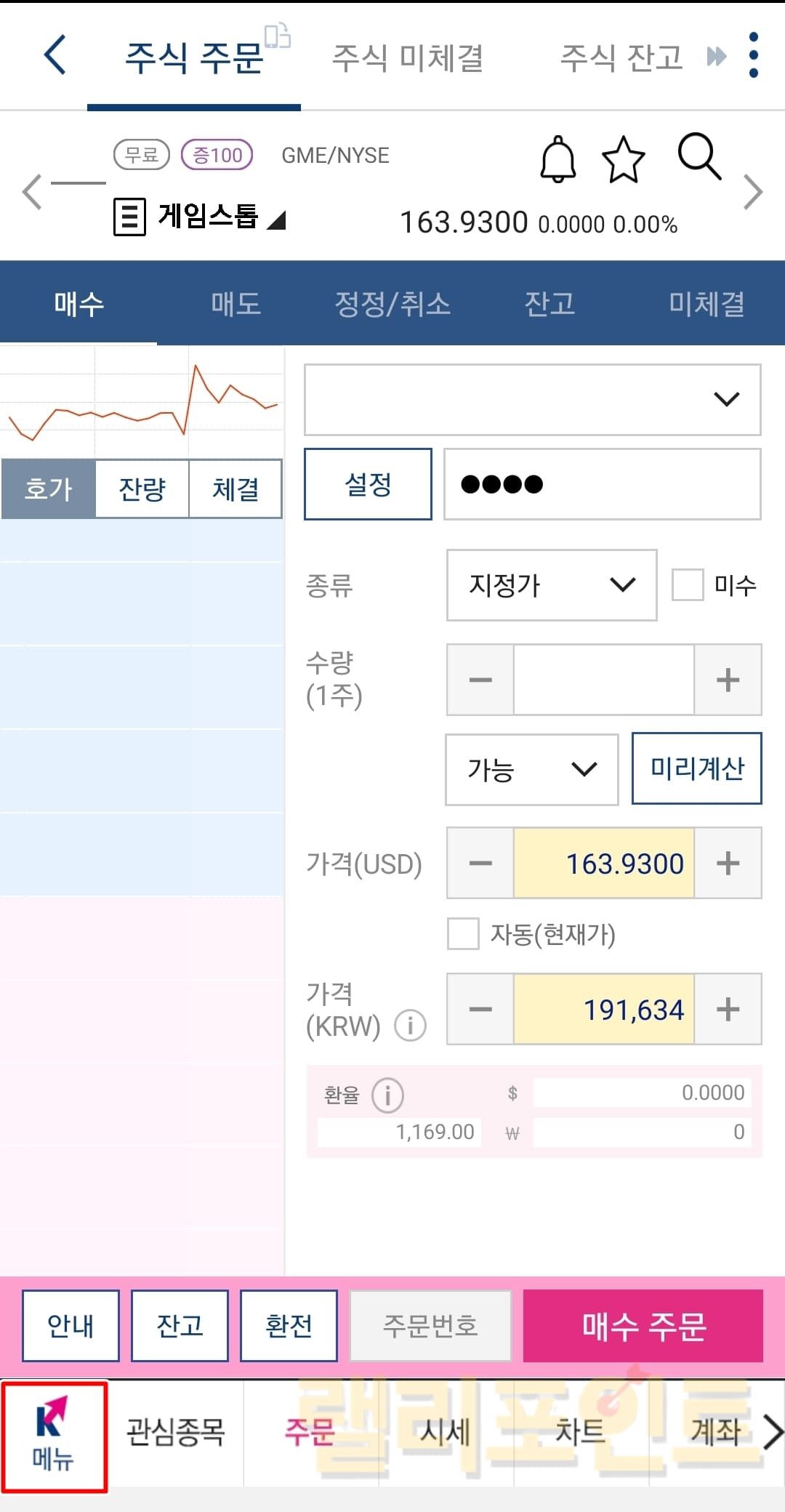
Task: Check the 자동(현재가) checkbox
Action: 463,934
